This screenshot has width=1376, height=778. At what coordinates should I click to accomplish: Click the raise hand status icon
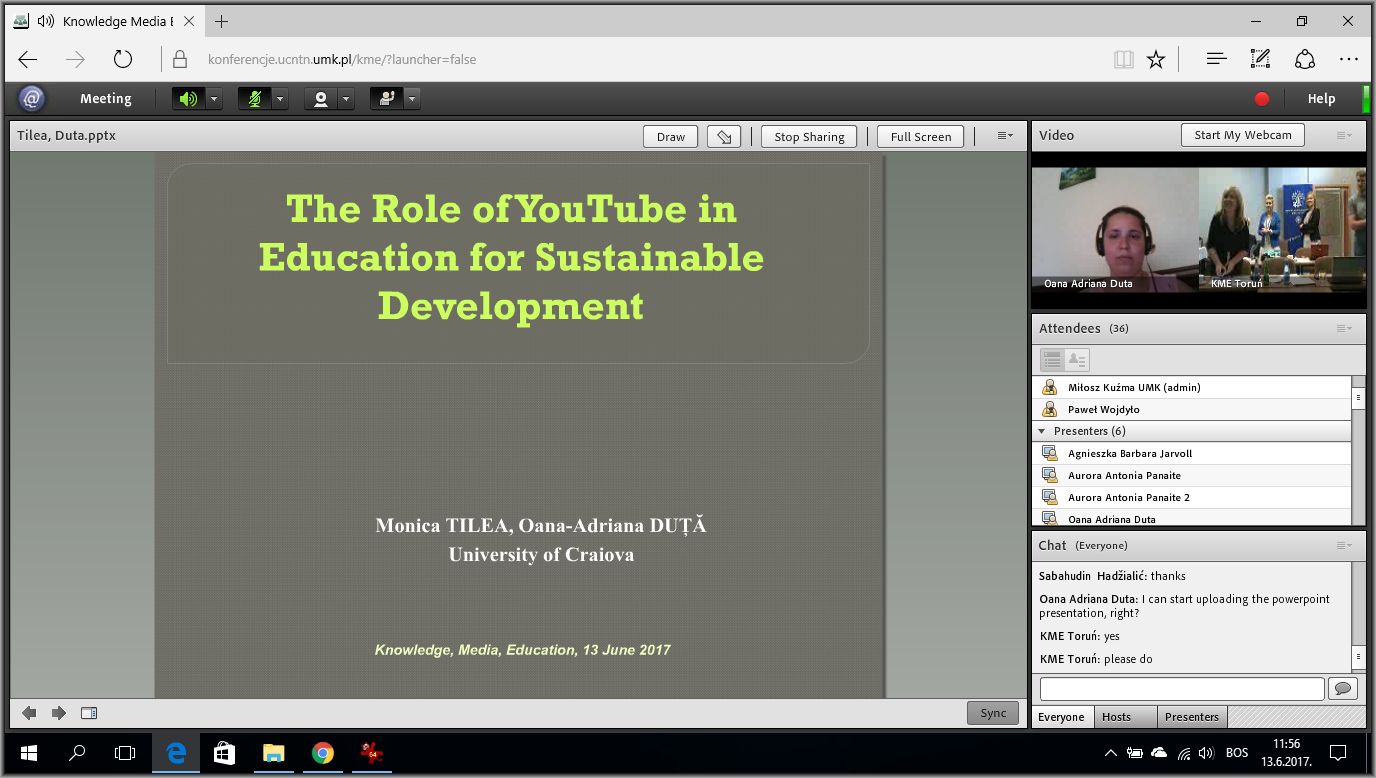(x=386, y=99)
